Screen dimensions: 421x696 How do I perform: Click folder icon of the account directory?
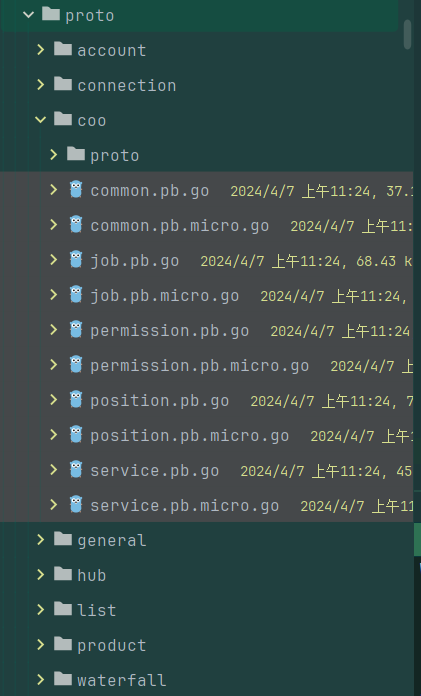point(63,49)
